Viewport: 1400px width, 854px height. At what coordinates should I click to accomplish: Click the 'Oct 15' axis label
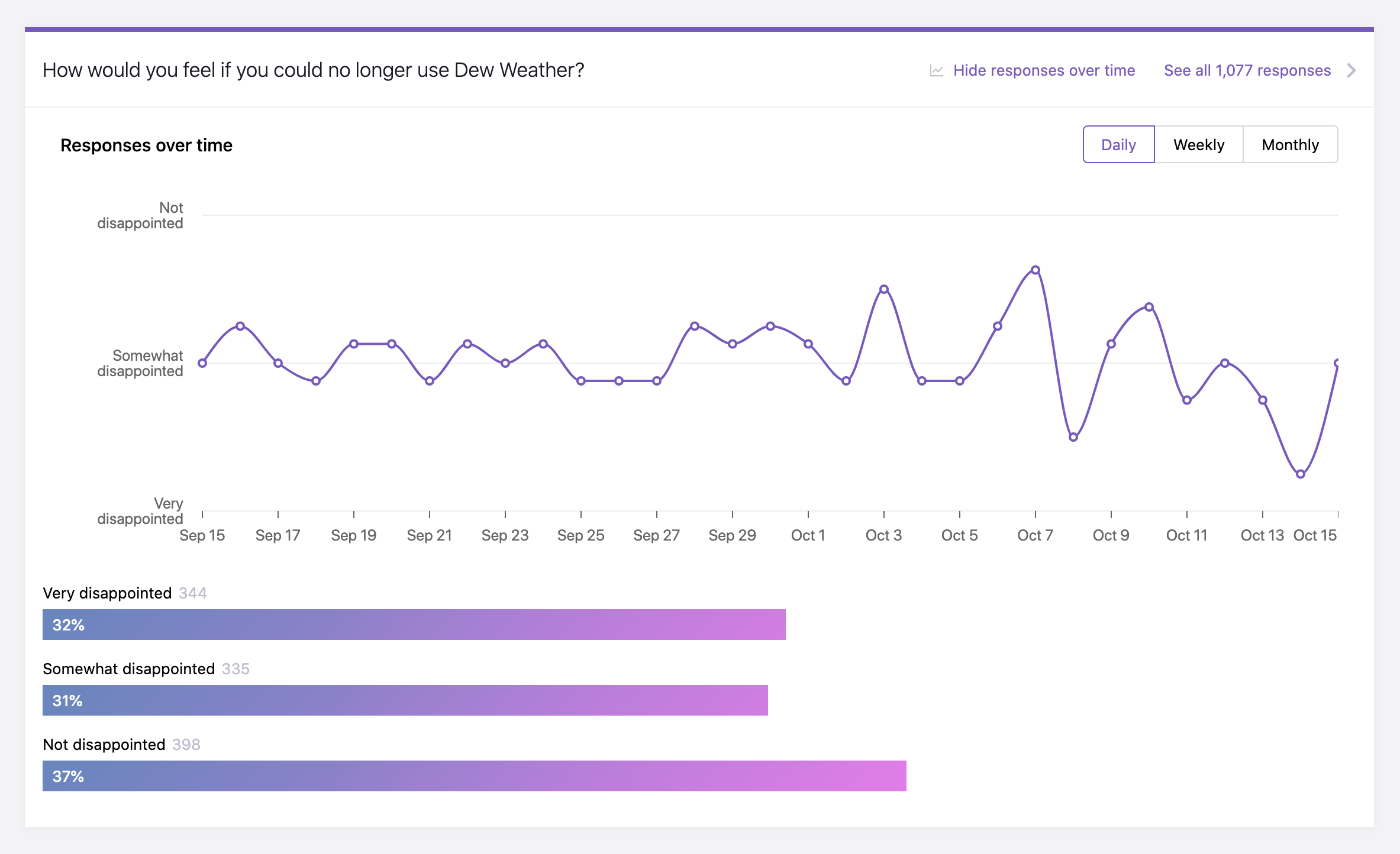point(1315,535)
